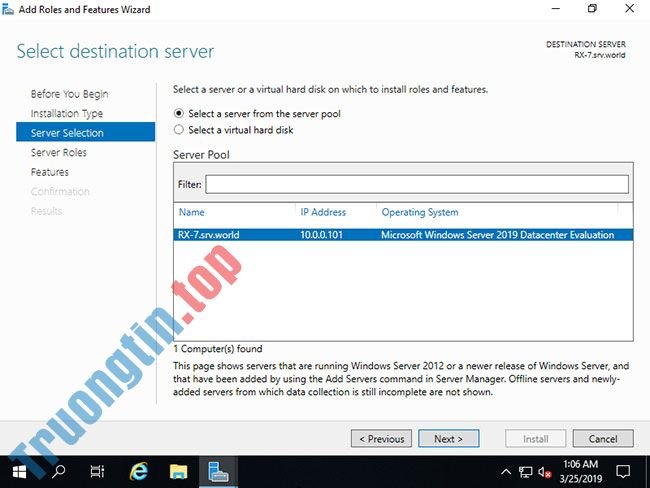The height and width of the screenshot is (488, 650).
Task: Open the Server Selection step
Action: (85, 133)
